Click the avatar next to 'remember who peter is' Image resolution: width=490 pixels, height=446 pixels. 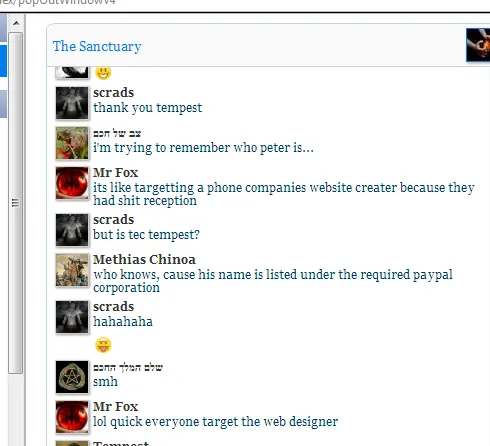72,143
